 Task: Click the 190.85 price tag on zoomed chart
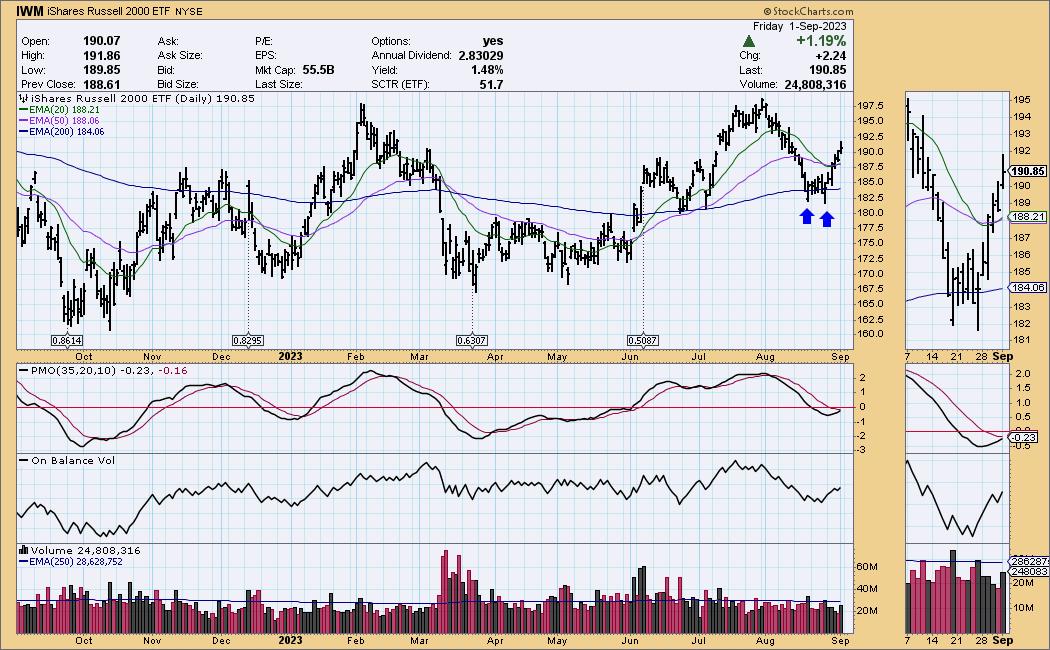(1027, 171)
